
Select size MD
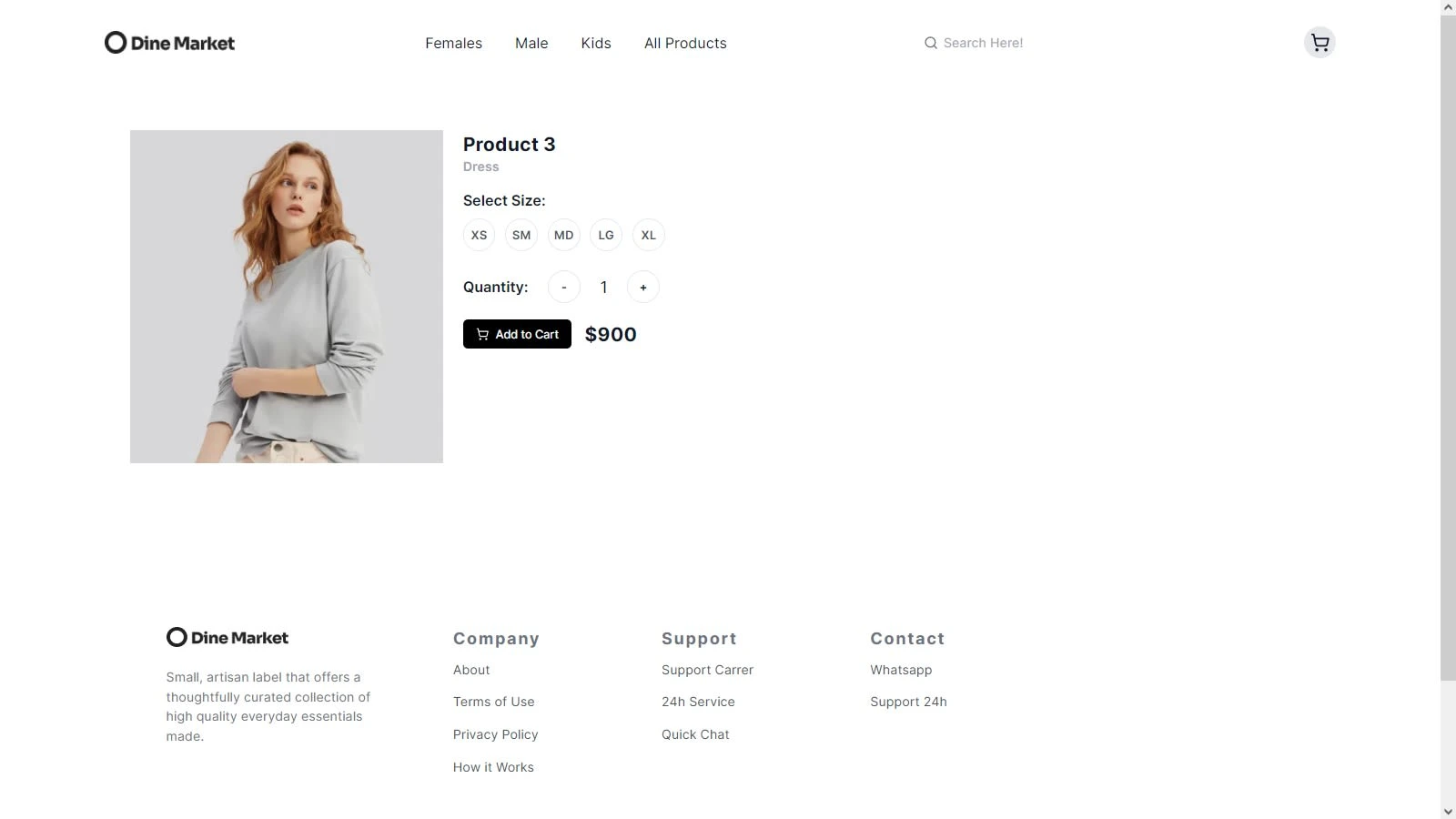(563, 235)
